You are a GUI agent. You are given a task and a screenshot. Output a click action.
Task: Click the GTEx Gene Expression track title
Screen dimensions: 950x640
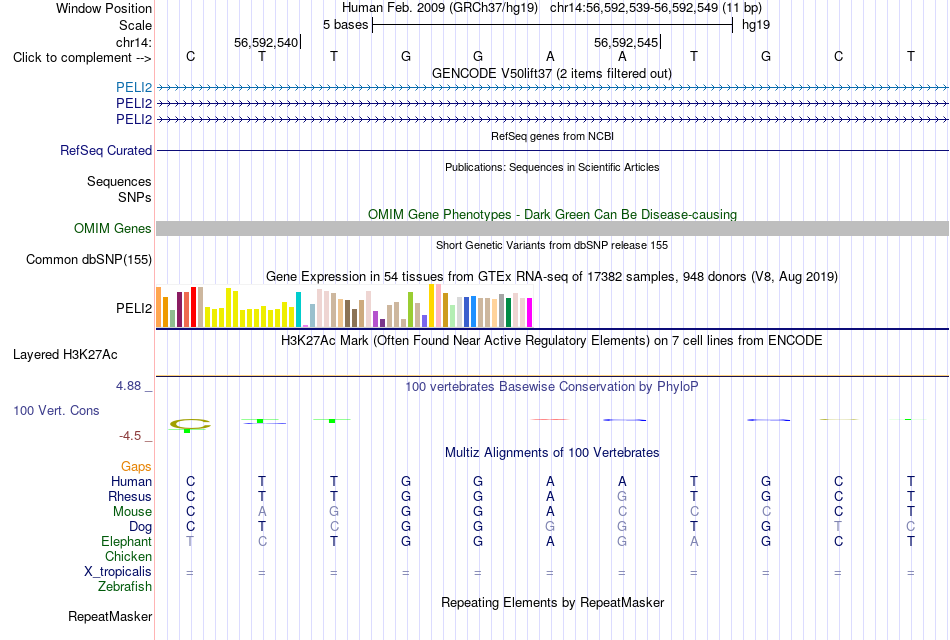pyautogui.click(x=552, y=277)
